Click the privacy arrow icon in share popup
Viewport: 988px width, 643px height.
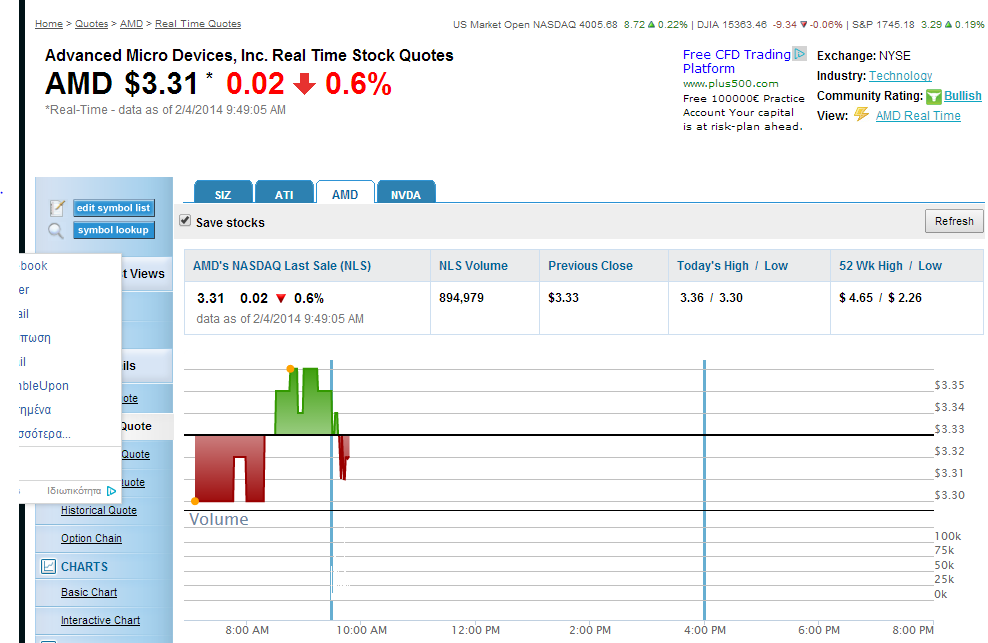pos(111,491)
